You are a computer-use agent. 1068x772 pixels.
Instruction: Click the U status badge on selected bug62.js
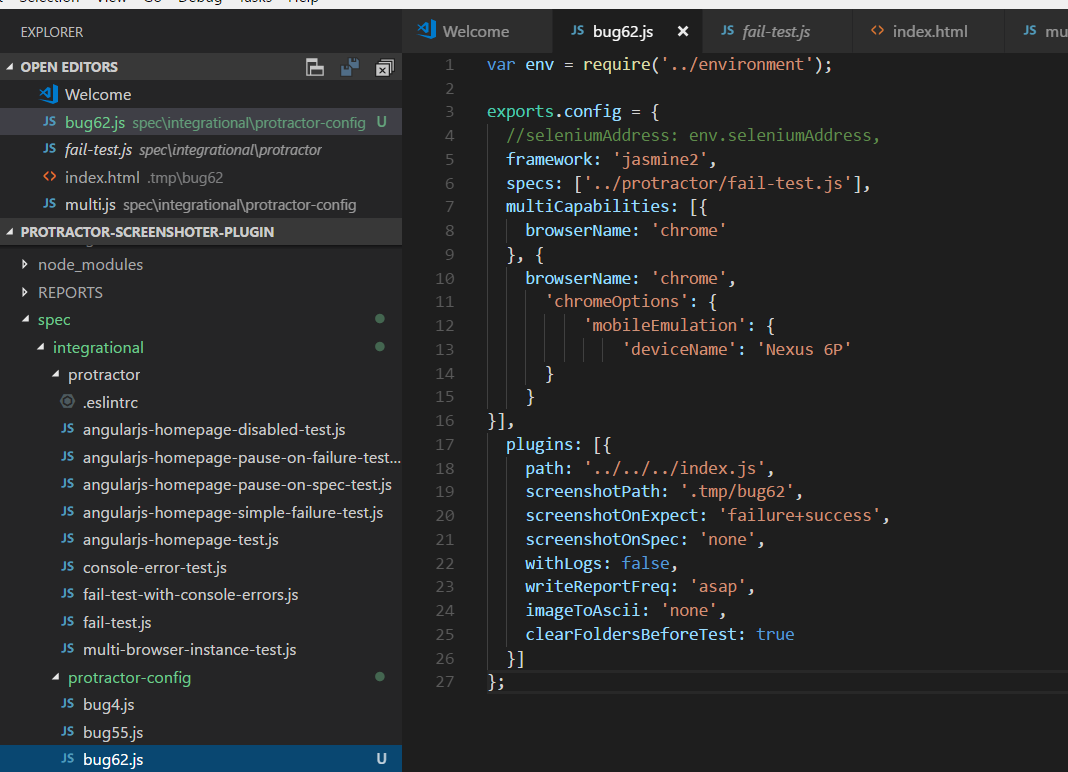(381, 759)
